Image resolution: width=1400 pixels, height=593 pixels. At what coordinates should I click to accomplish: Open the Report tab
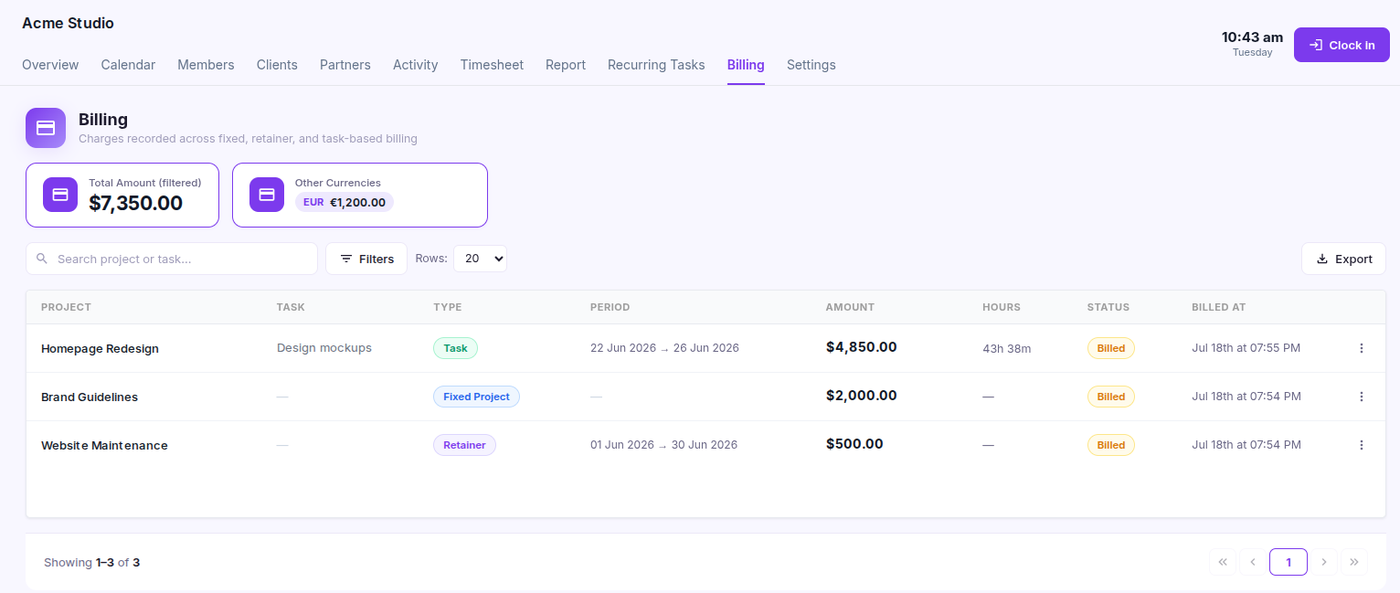pos(565,65)
